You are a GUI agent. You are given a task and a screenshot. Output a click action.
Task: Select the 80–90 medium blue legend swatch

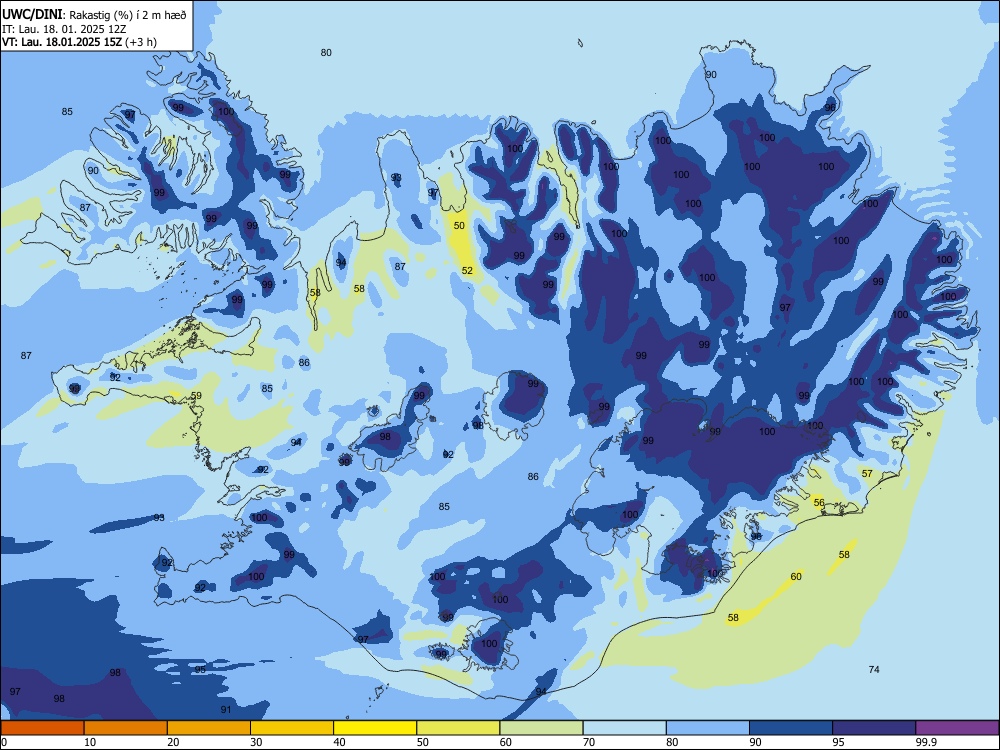pos(708,728)
